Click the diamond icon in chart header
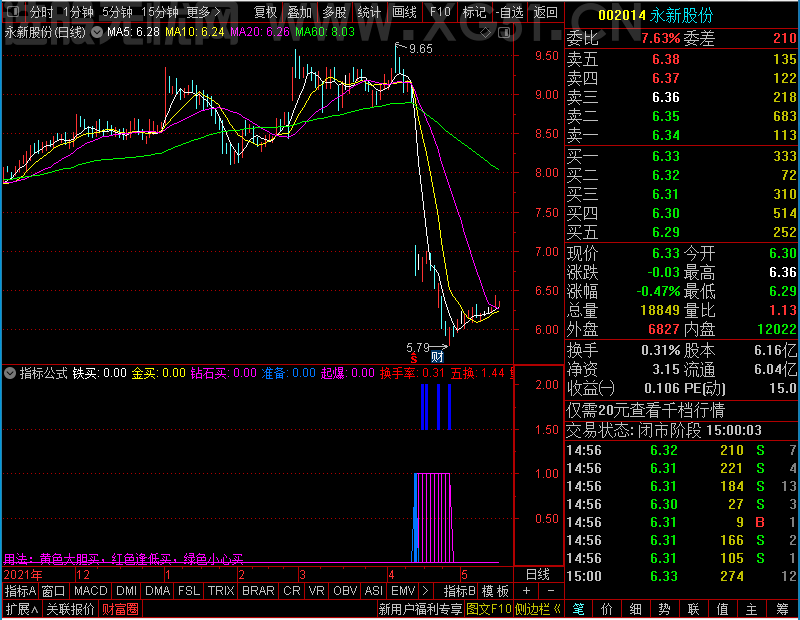Screen dimensions: 800x620 click(x=485, y=33)
